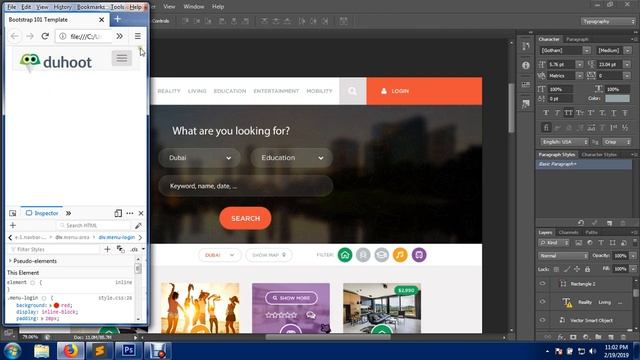Select the Basic Paragraph style
The image size is (640, 360).
click(584, 164)
